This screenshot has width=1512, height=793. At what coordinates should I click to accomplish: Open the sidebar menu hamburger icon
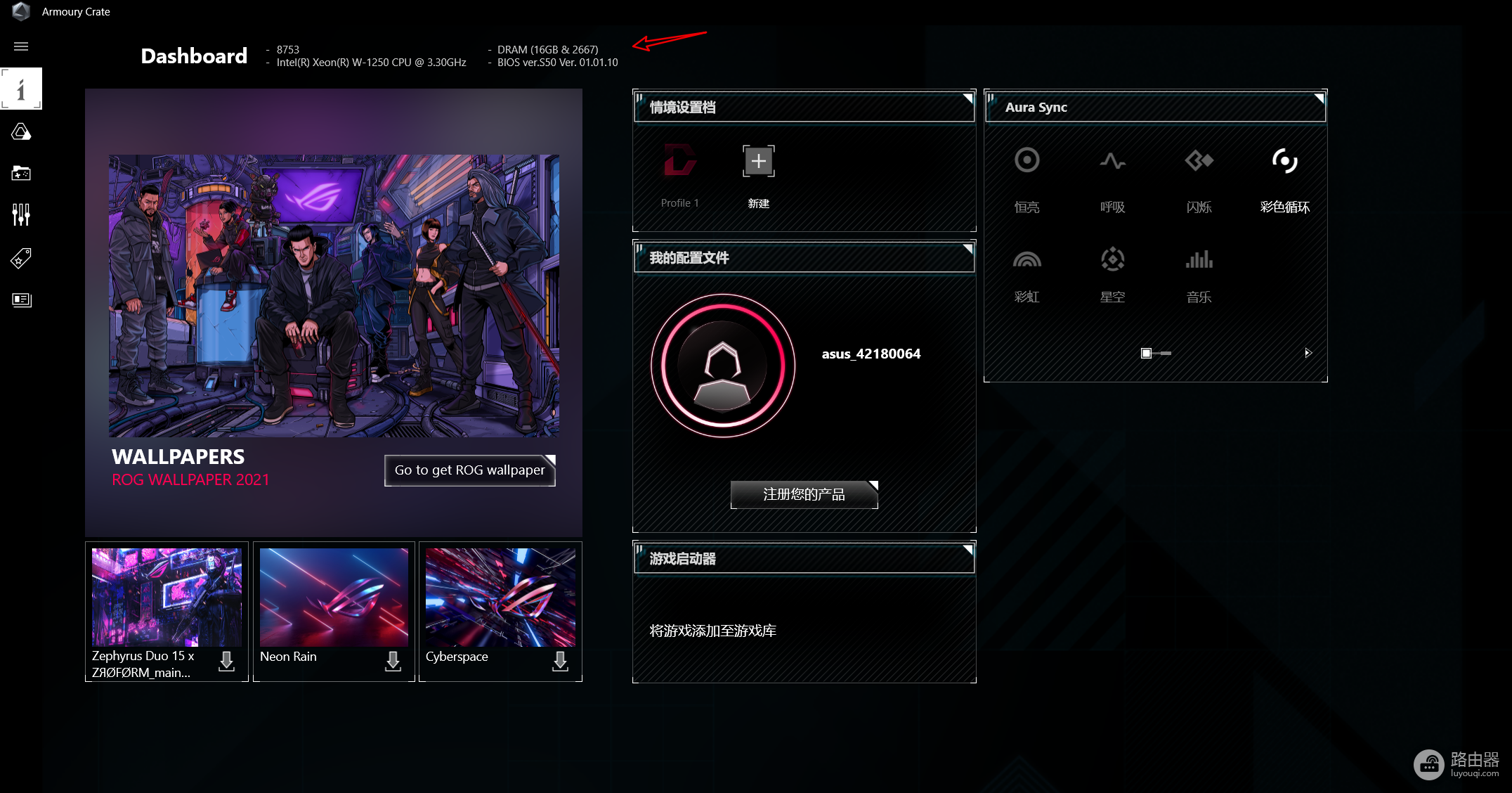pos(22,46)
